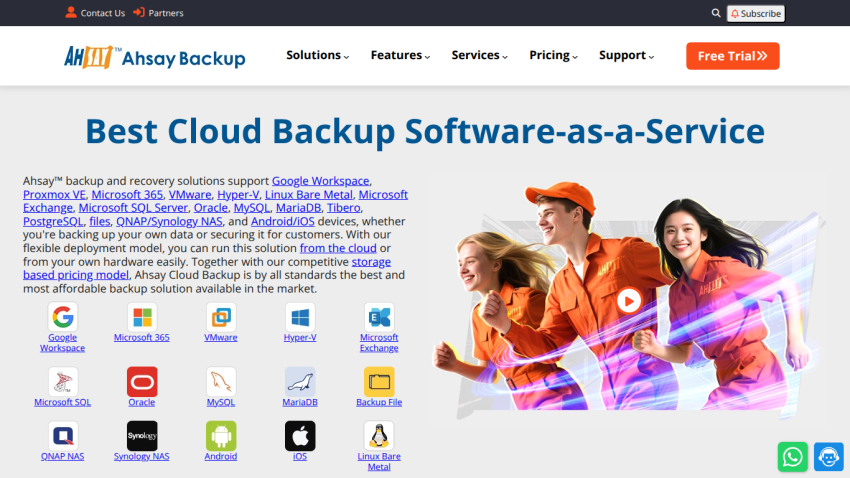Click the red Oracle icon tile

[142, 382]
